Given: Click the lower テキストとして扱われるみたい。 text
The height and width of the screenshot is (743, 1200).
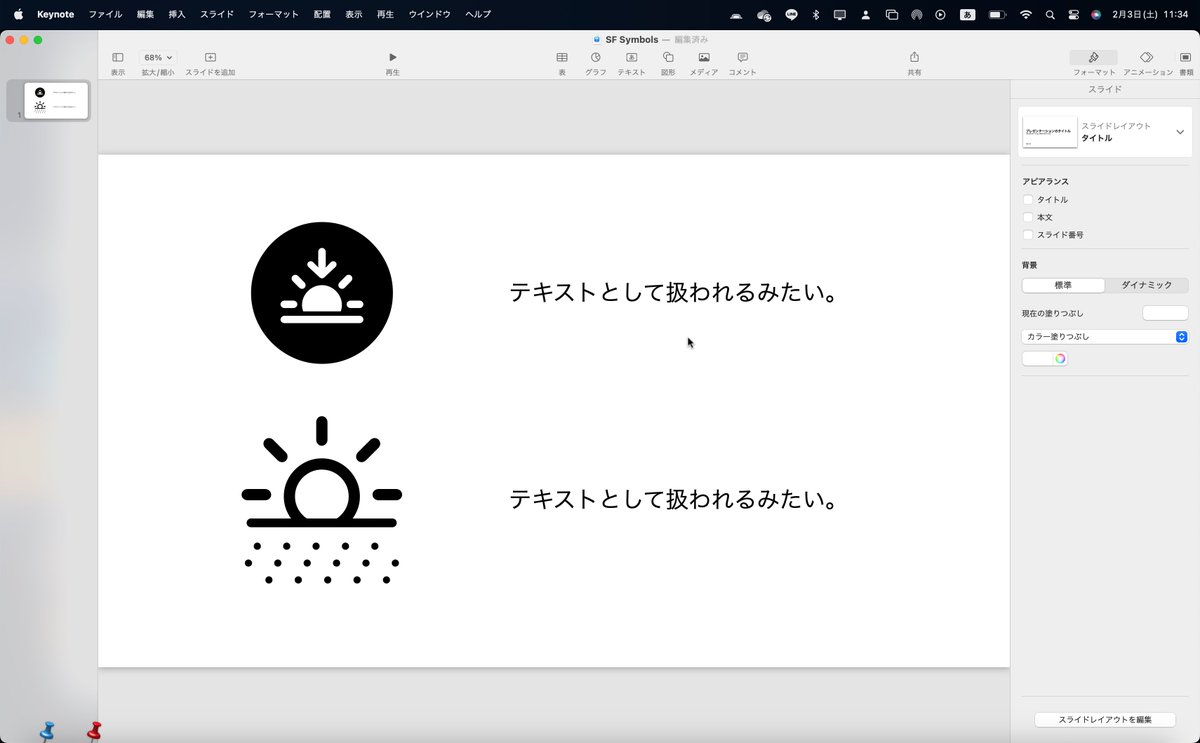Looking at the screenshot, I should 673,499.
